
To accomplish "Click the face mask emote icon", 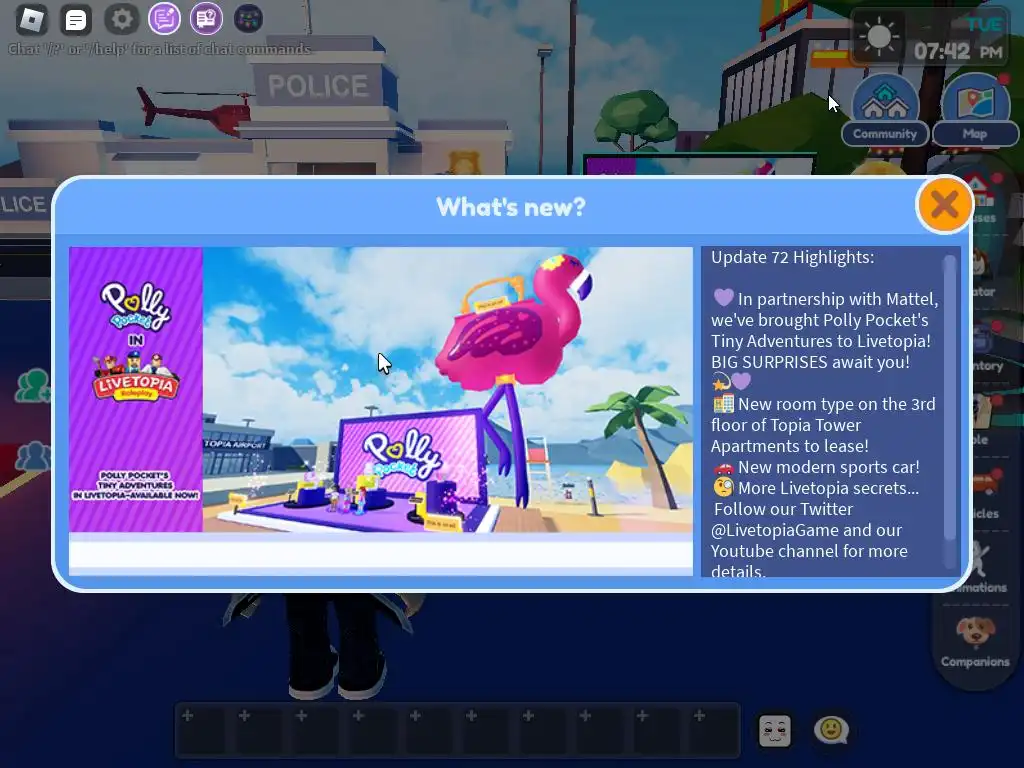I will pos(775,730).
